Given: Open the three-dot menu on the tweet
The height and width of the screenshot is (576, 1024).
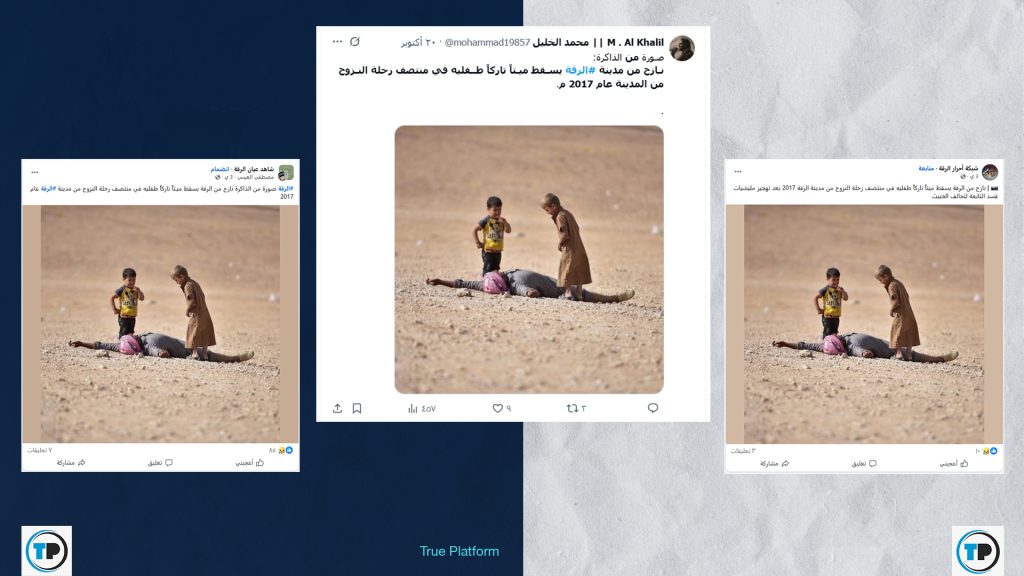Looking at the screenshot, I should (x=337, y=42).
